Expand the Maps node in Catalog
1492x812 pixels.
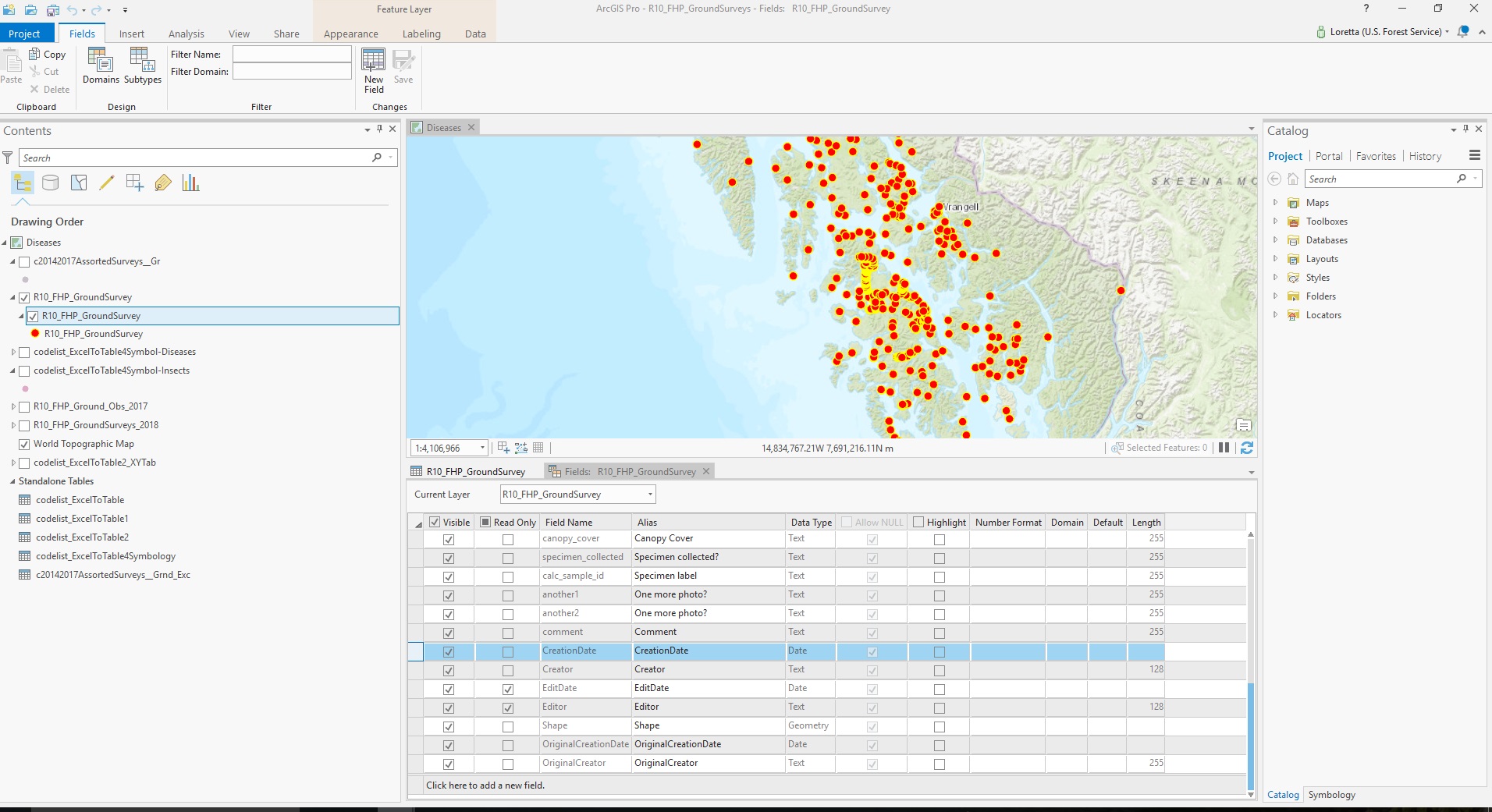(x=1275, y=203)
